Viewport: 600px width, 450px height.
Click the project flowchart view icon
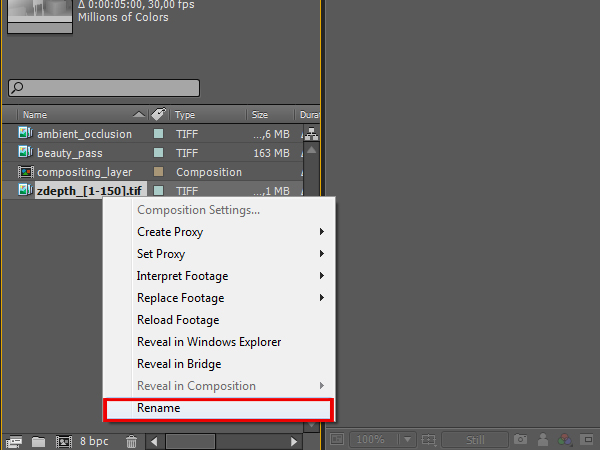(x=311, y=134)
